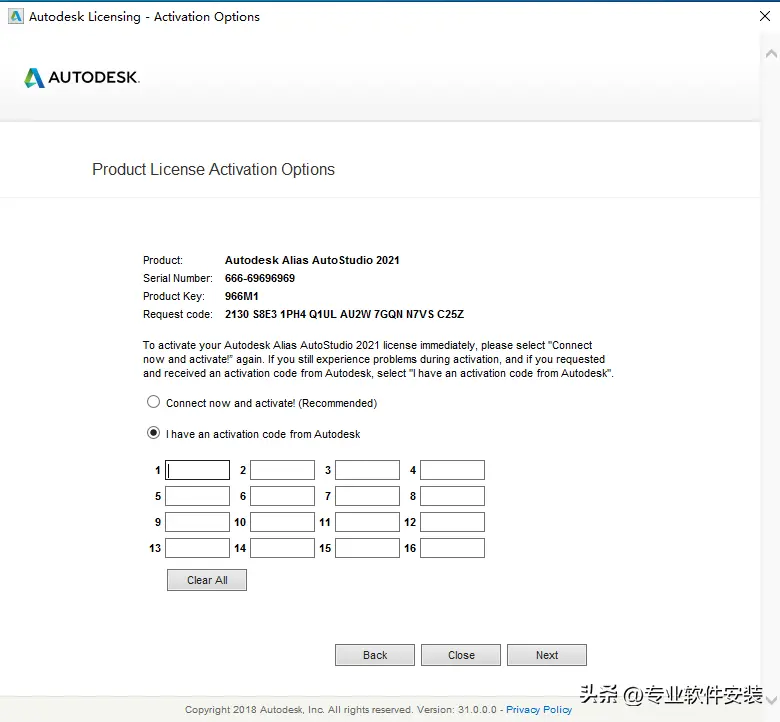Click activation code field 16
Viewport: 780px width, 722px height.
coord(453,548)
